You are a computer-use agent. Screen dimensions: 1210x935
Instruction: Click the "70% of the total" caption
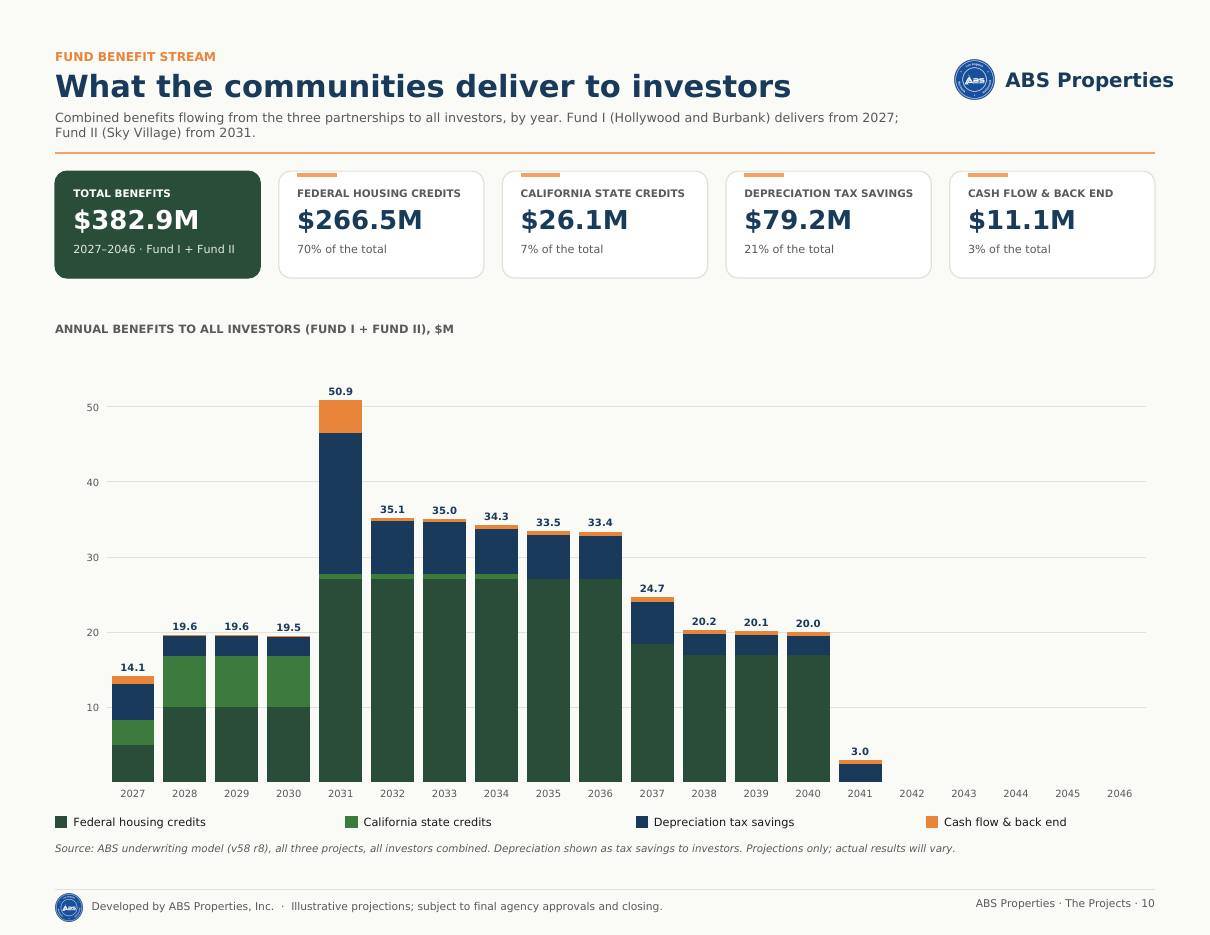click(342, 250)
